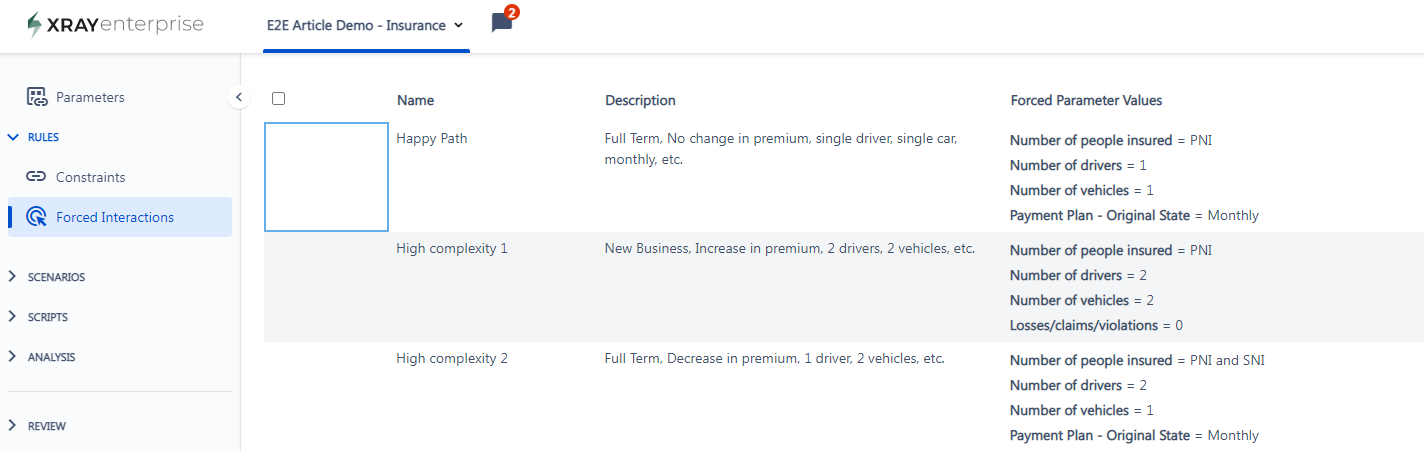Screen dimensions: 1424x451
Task: Expand the SCENARIOS section
Action: pos(46,277)
